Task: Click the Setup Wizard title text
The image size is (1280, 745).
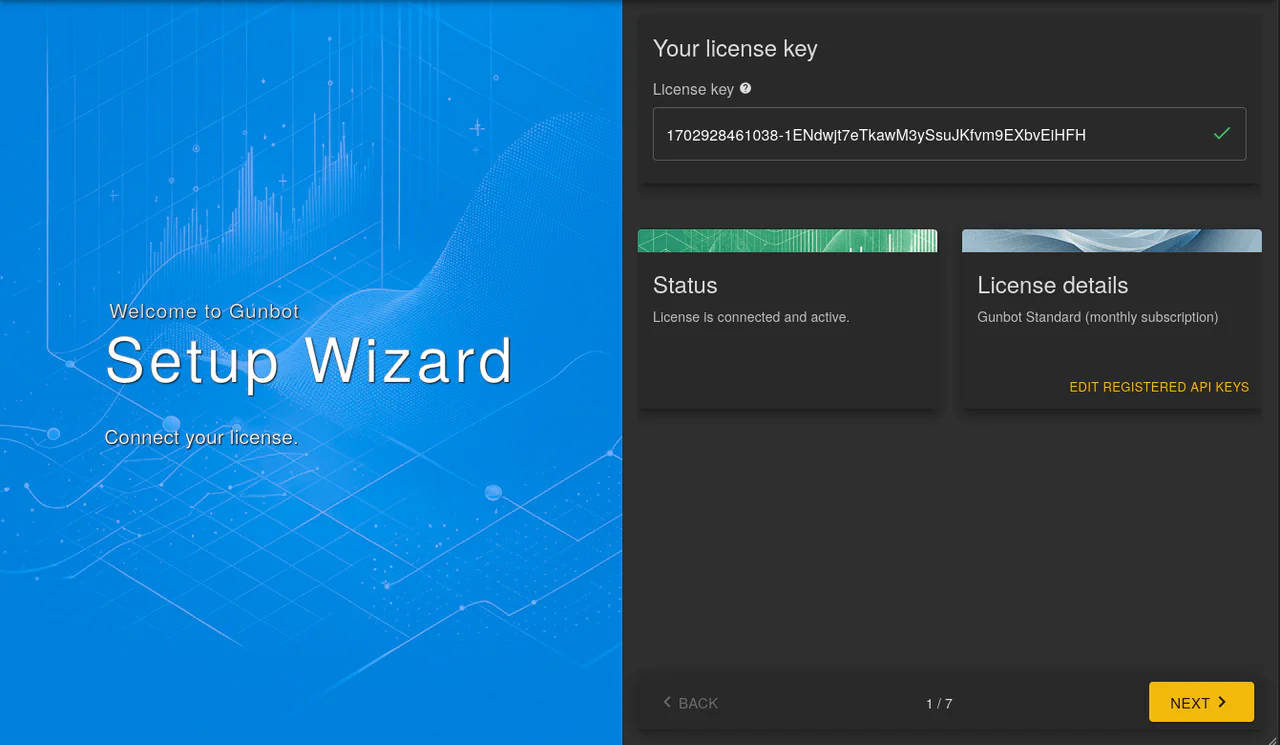Action: click(309, 360)
